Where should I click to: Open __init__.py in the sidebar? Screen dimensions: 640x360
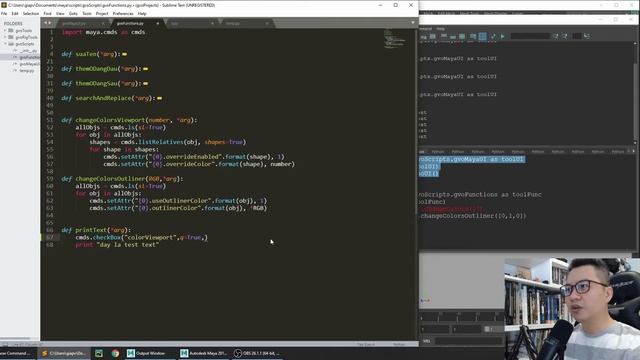(29, 51)
